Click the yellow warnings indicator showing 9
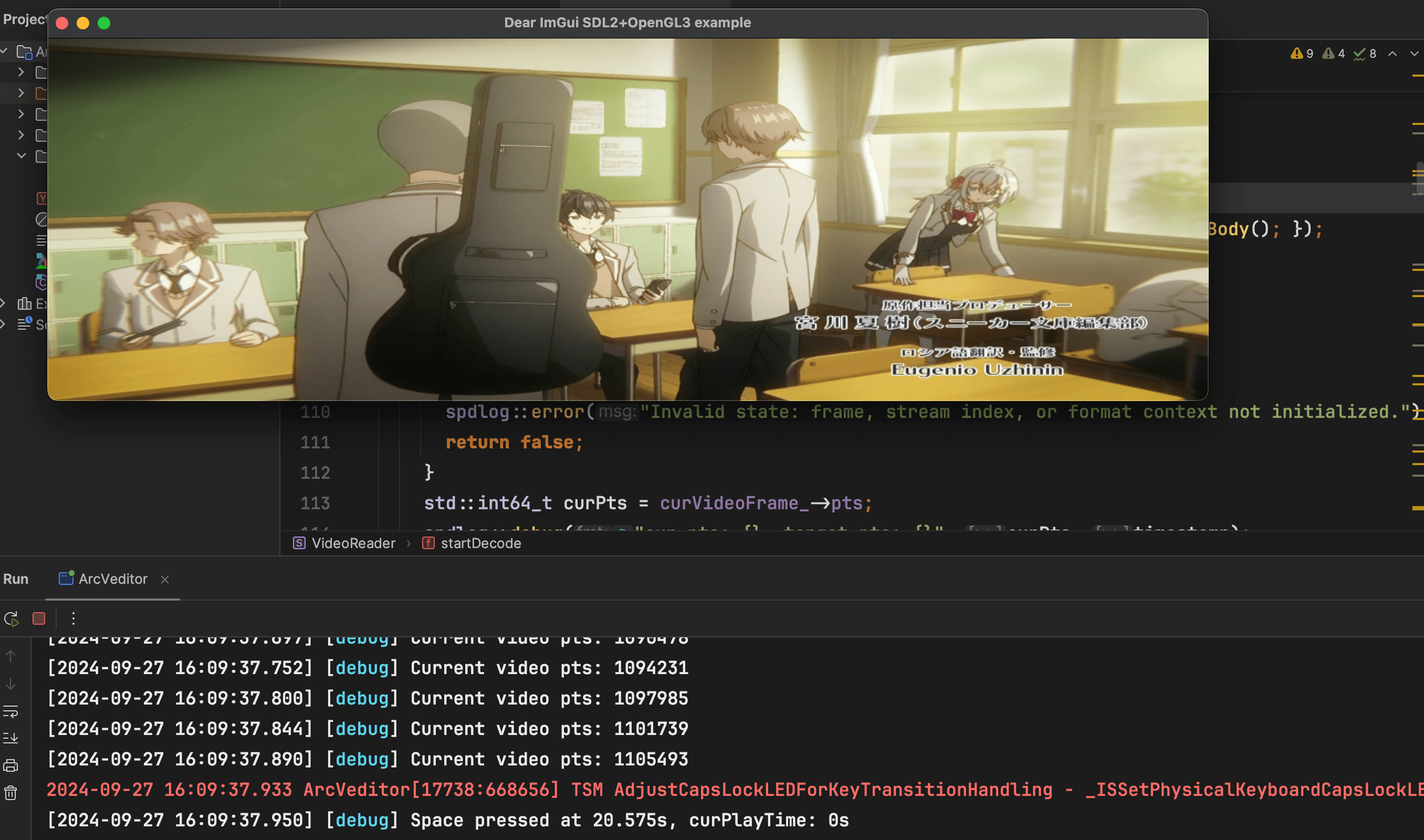The width and height of the screenshot is (1424, 840). coord(1302,53)
